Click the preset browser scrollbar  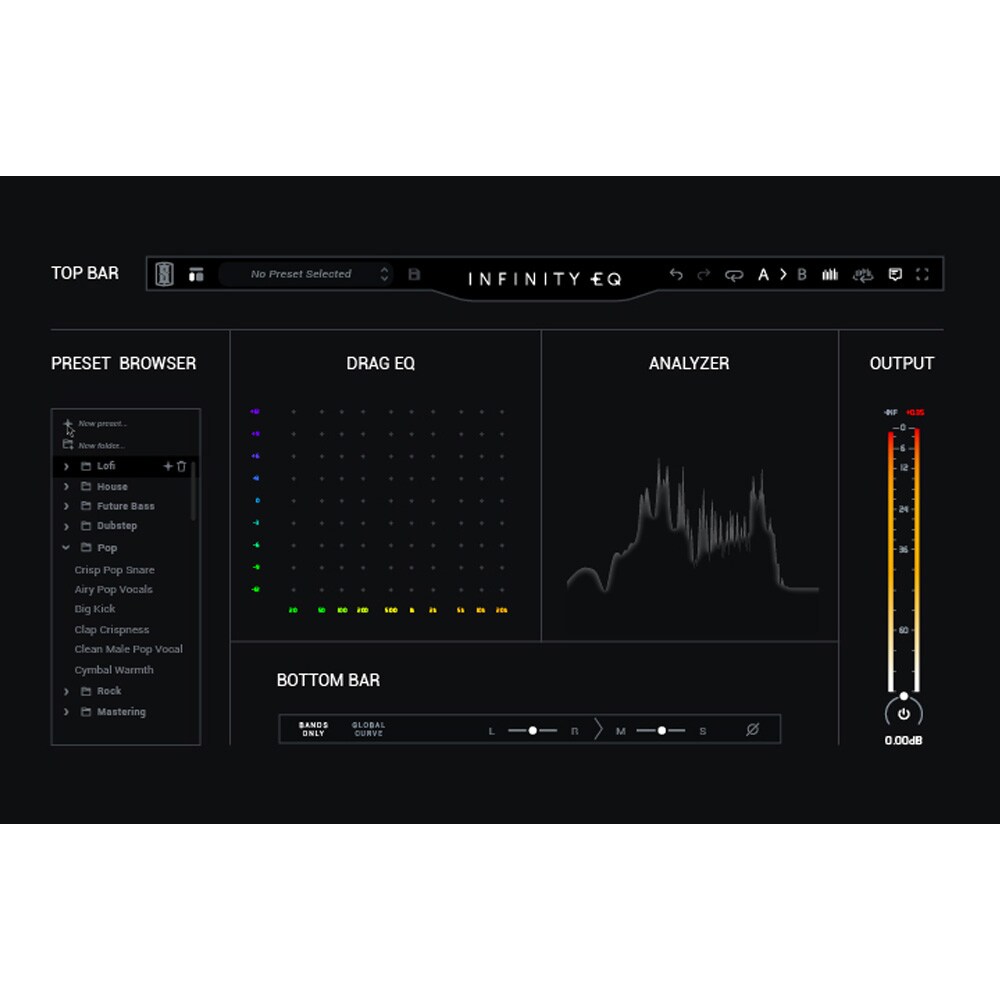point(193,491)
